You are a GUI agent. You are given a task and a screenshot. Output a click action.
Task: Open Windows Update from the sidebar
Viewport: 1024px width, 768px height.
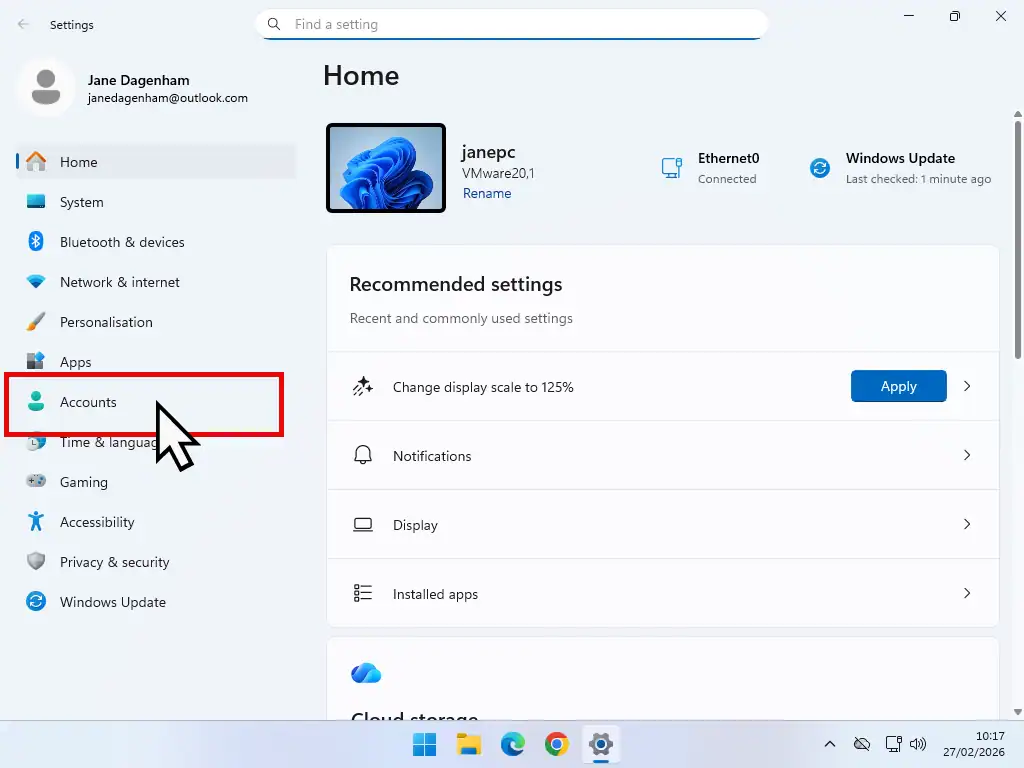click(x=113, y=602)
